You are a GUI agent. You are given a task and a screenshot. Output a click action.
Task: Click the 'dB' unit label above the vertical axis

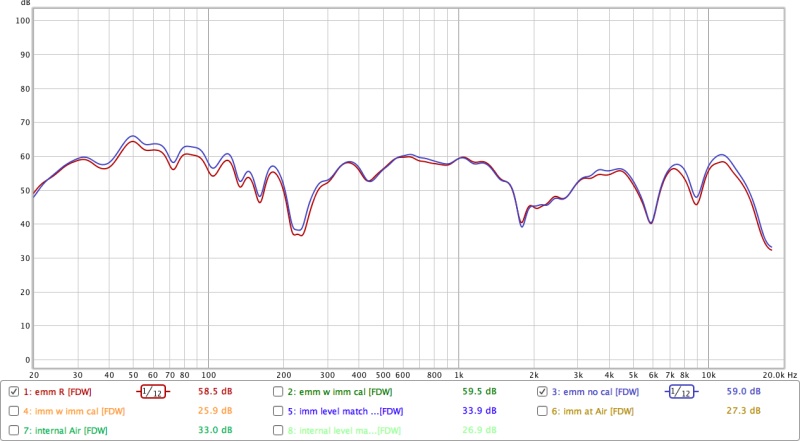pos(26,3)
